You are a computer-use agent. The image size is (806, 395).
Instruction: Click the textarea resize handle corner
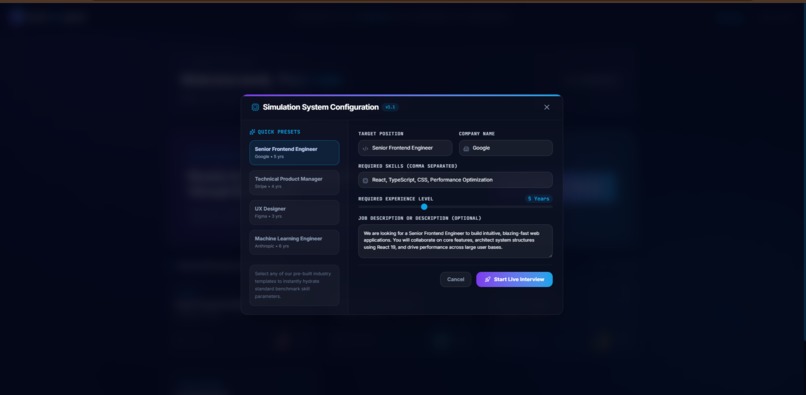(x=550, y=255)
